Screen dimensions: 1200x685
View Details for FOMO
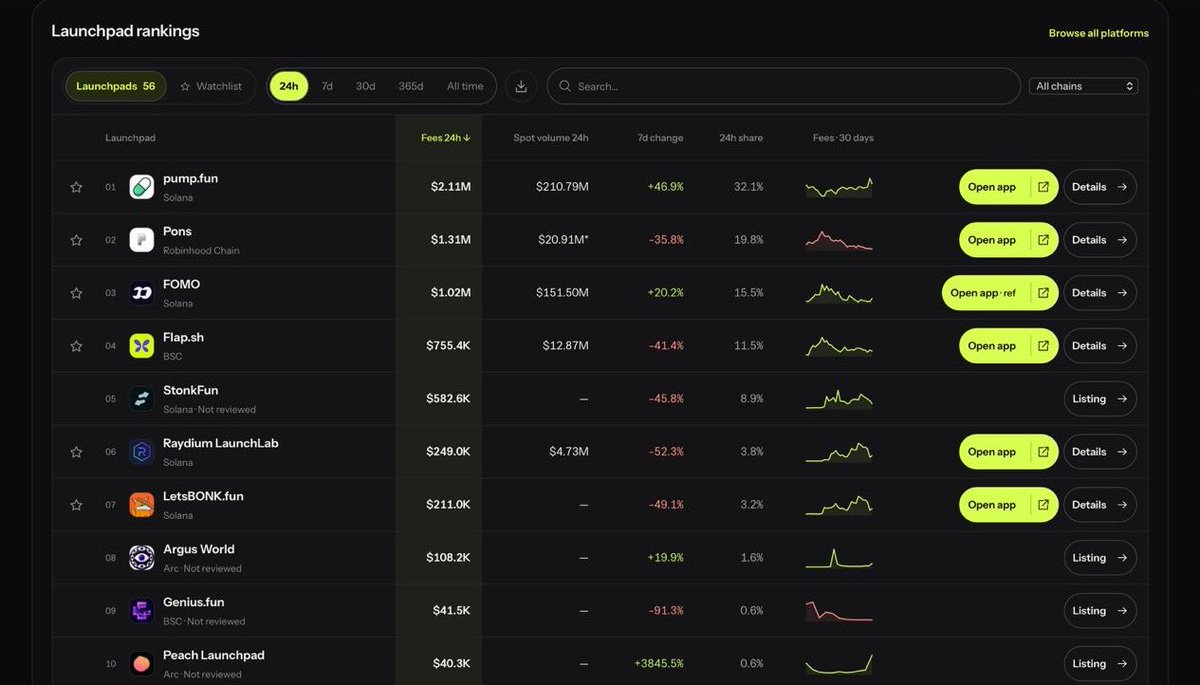tap(1100, 293)
